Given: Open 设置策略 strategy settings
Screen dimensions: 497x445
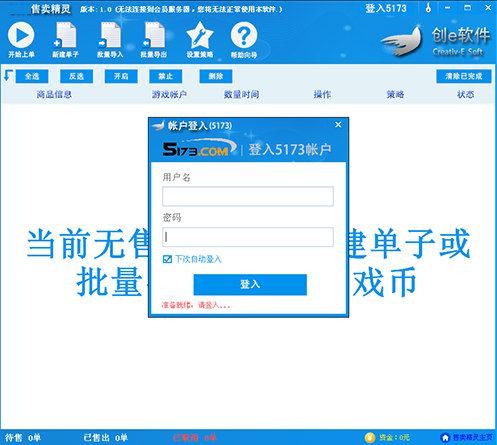Looking at the screenshot, I should click(200, 40).
